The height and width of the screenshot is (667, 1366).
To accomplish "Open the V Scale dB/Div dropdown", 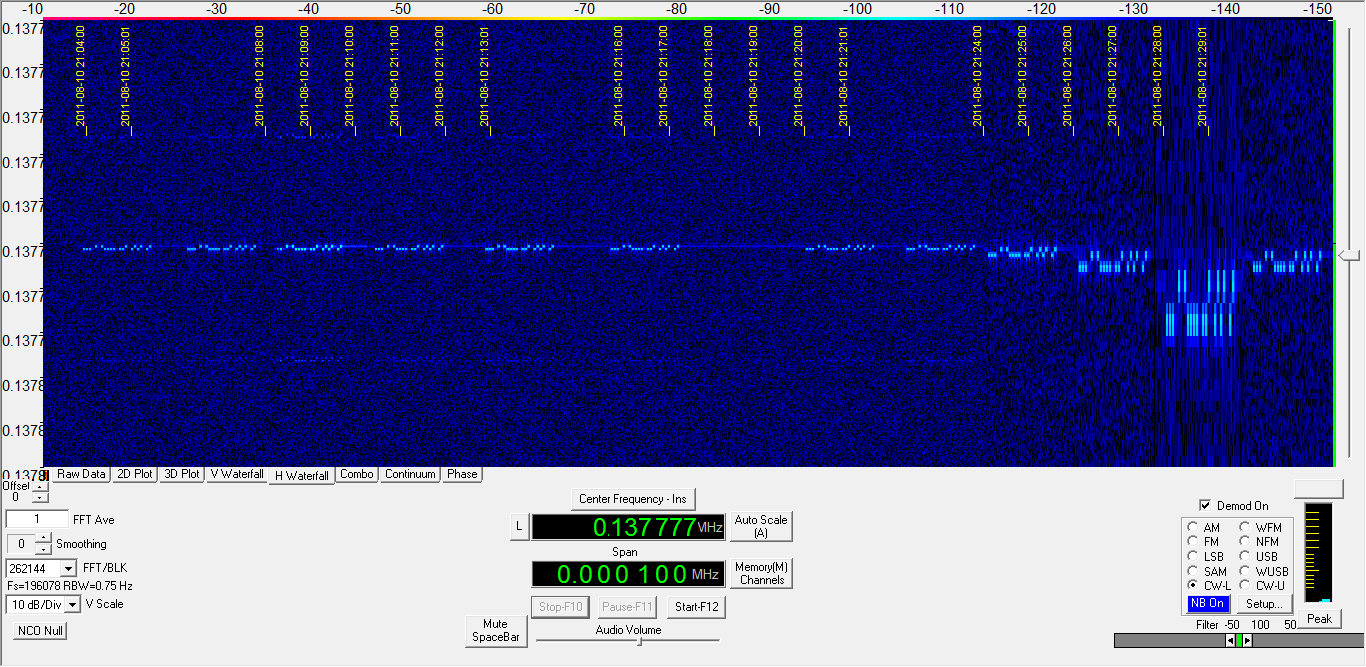I will pos(71,604).
